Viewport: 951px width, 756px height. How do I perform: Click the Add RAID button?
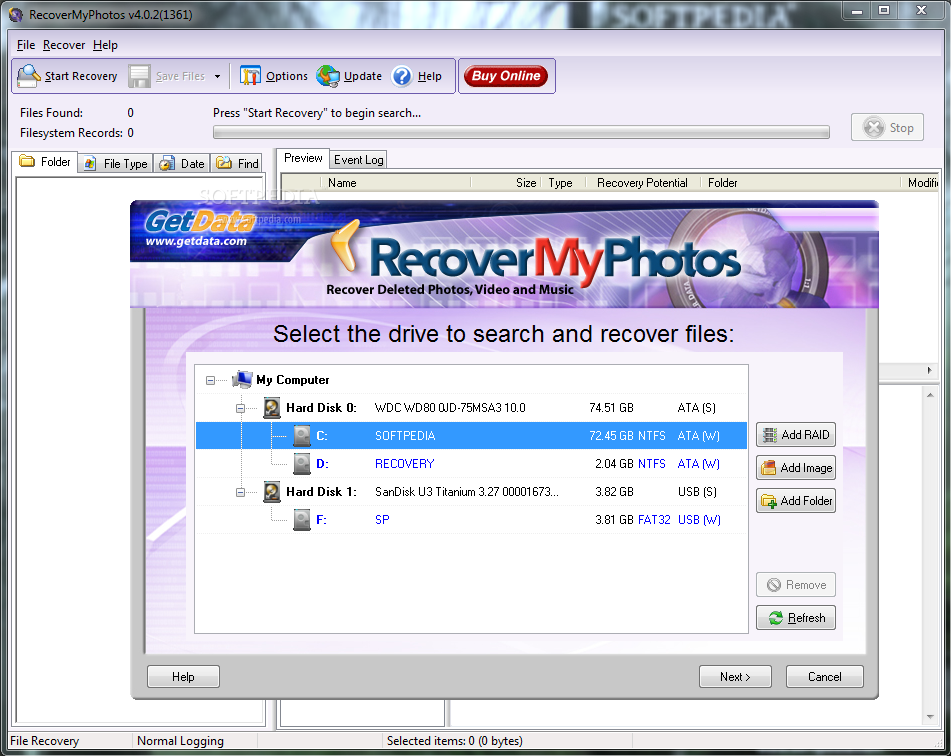pyautogui.click(x=796, y=434)
